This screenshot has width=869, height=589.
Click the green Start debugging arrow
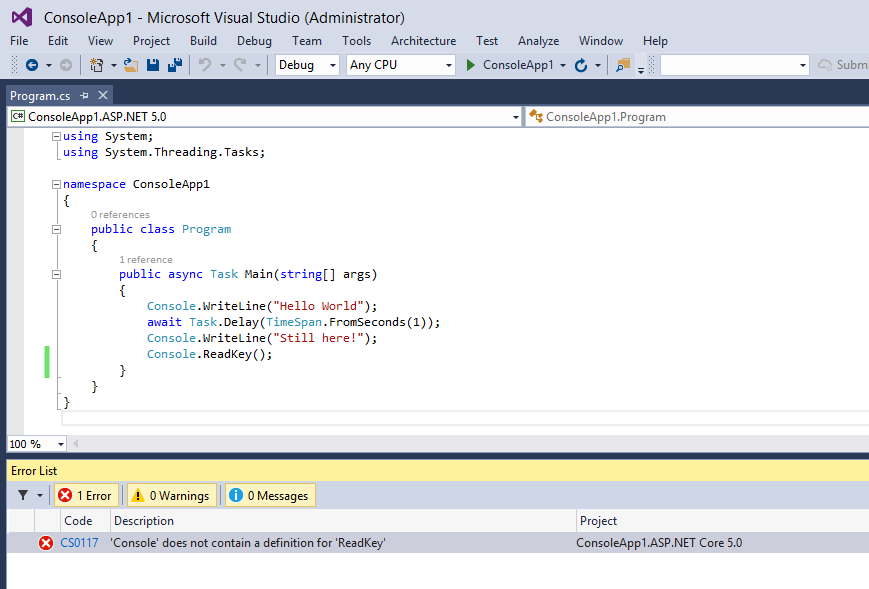[471, 65]
